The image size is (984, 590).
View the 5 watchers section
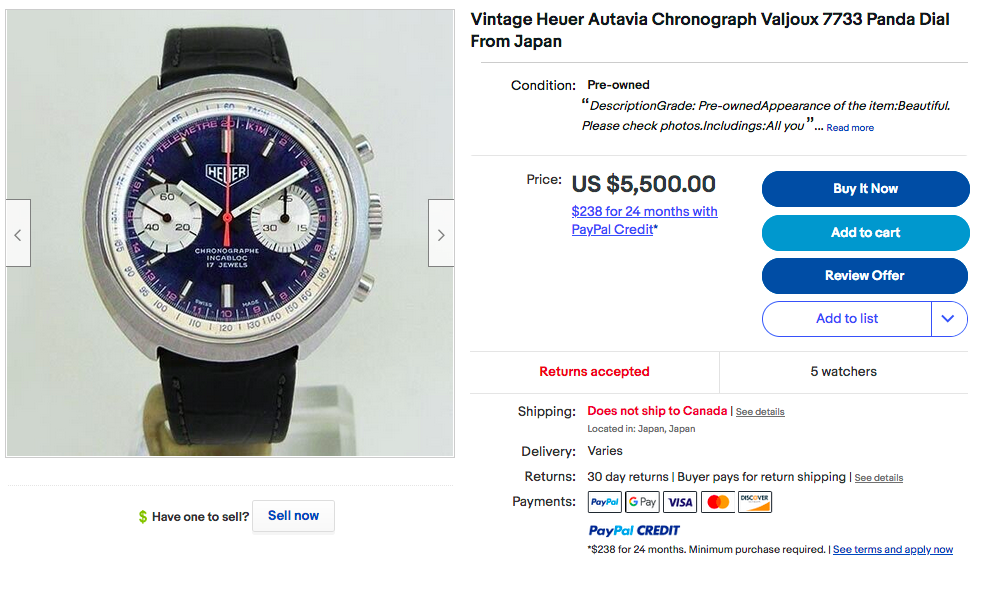[843, 371]
